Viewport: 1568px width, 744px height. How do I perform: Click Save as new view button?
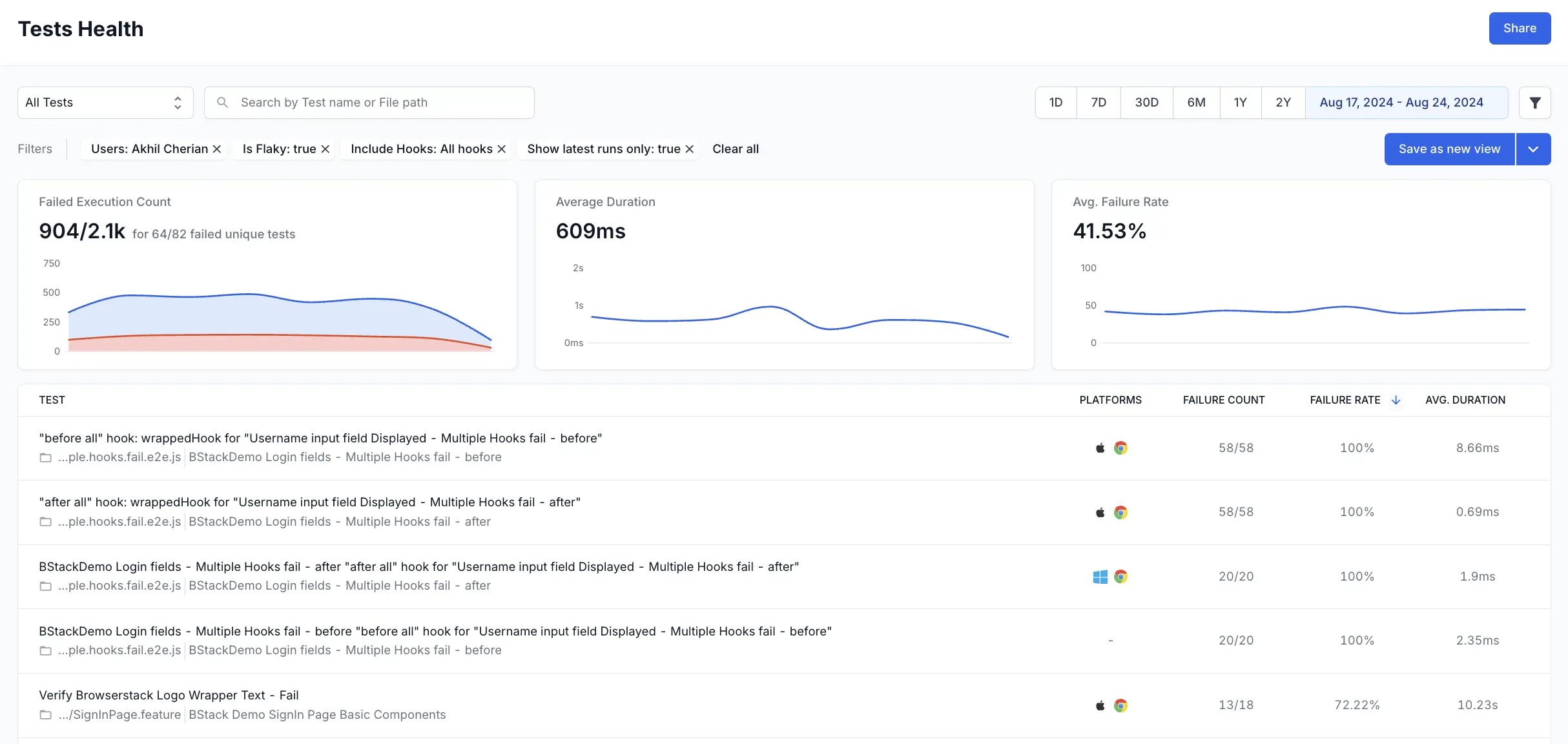[x=1449, y=149]
